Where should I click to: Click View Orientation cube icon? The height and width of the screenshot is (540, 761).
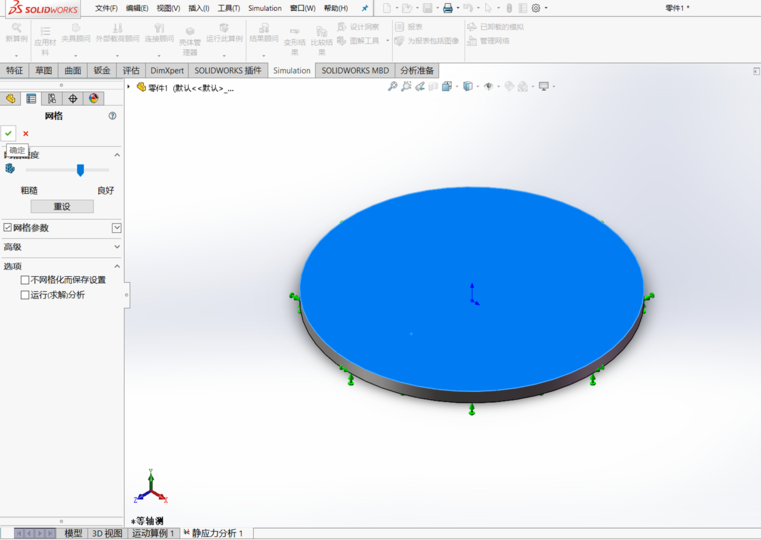tap(447, 86)
